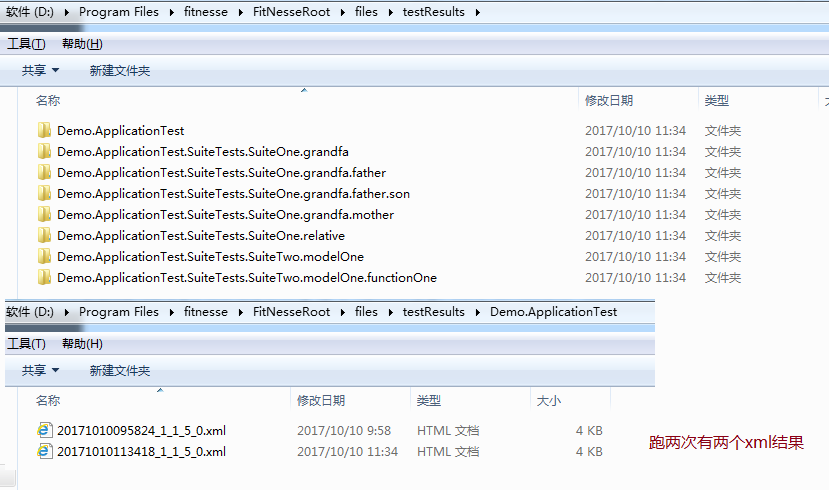Select Demo.ApplicationTest.SuiteTests.SuiteOne.grandfa name
This screenshot has width=829, height=490.
[203, 152]
